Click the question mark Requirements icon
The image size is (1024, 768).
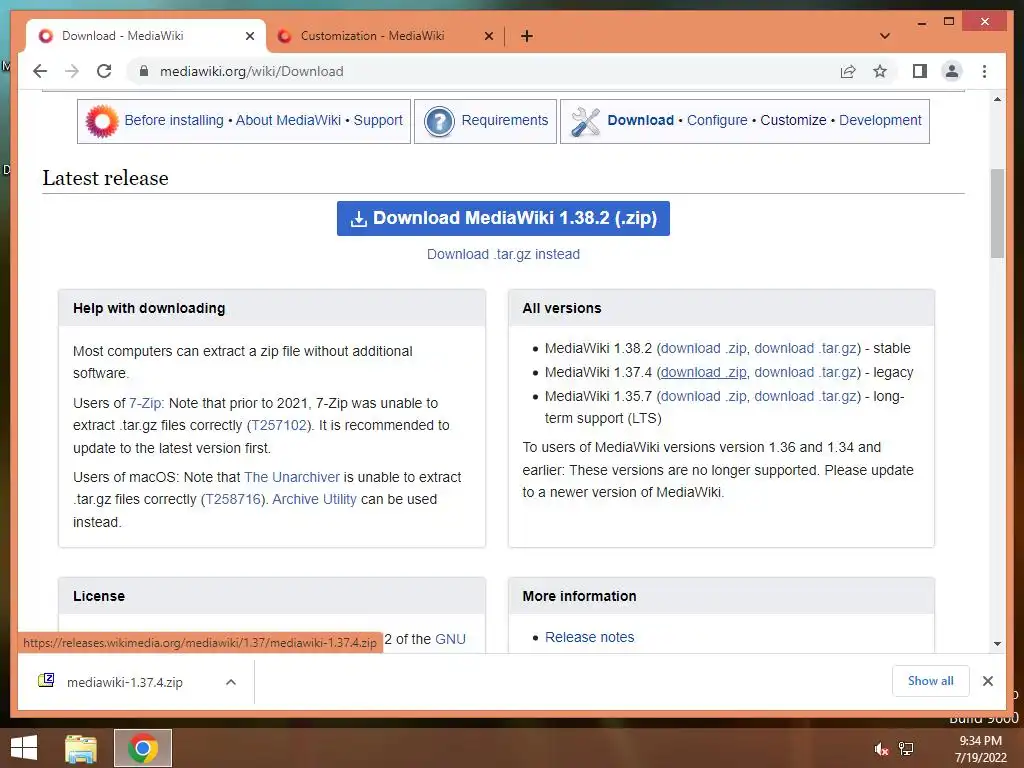click(439, 121)
